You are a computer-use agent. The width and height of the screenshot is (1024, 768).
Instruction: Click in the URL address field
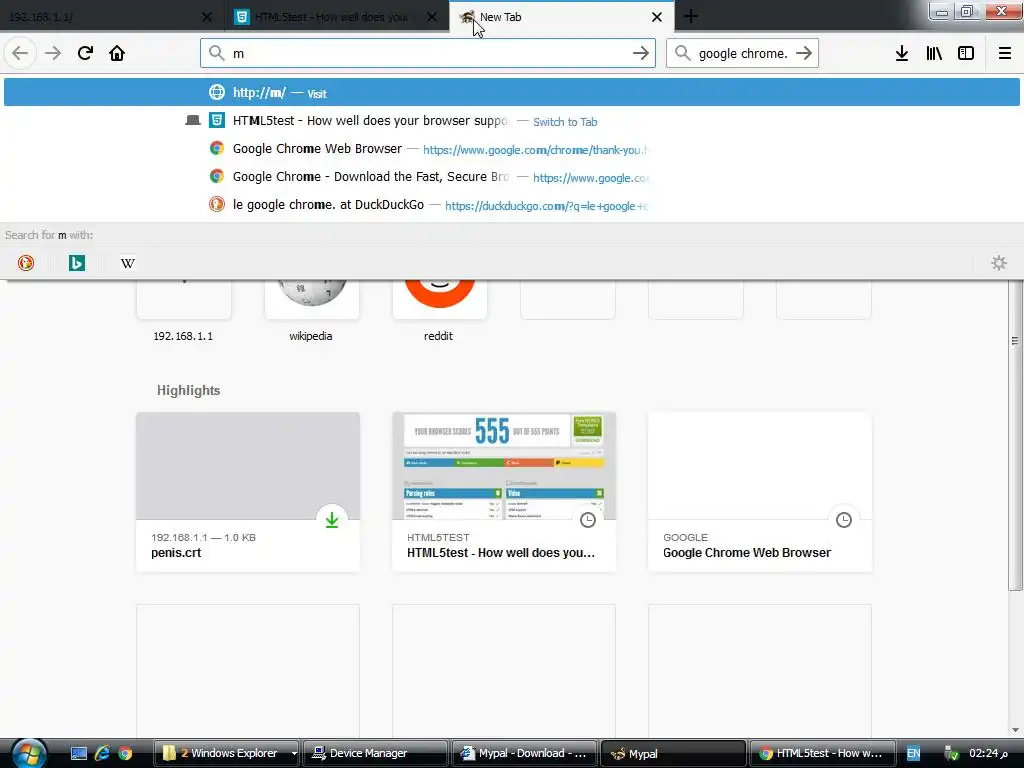point(428,53)
